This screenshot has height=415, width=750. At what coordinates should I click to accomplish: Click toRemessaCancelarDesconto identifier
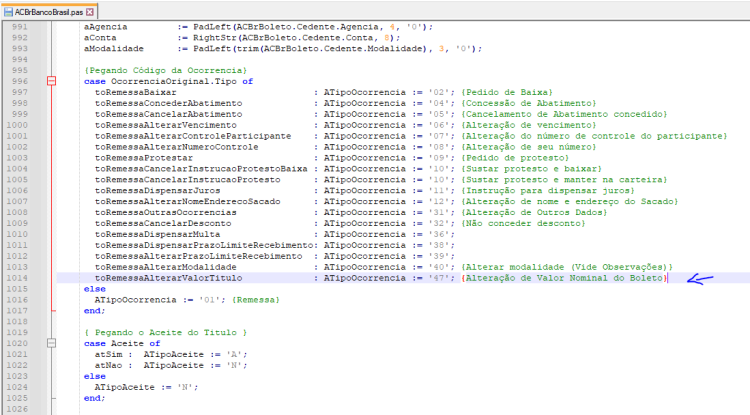point(163,224)
